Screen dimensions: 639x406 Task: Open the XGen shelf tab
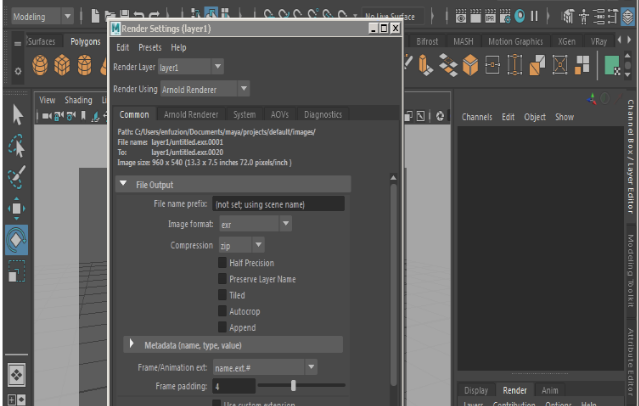point(566,42)
